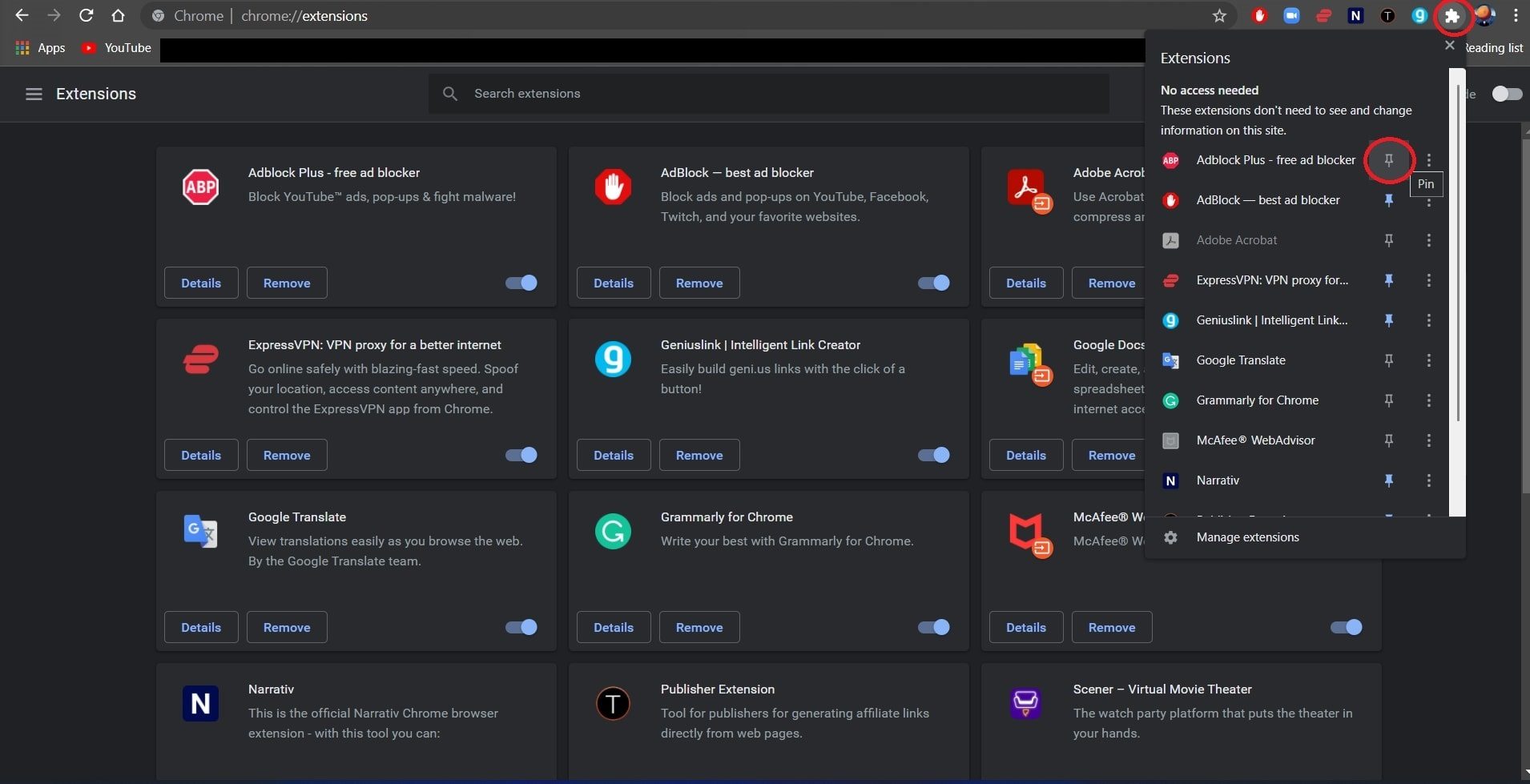
Task: Open Details for Google Translate
Action: click(201, 627)
